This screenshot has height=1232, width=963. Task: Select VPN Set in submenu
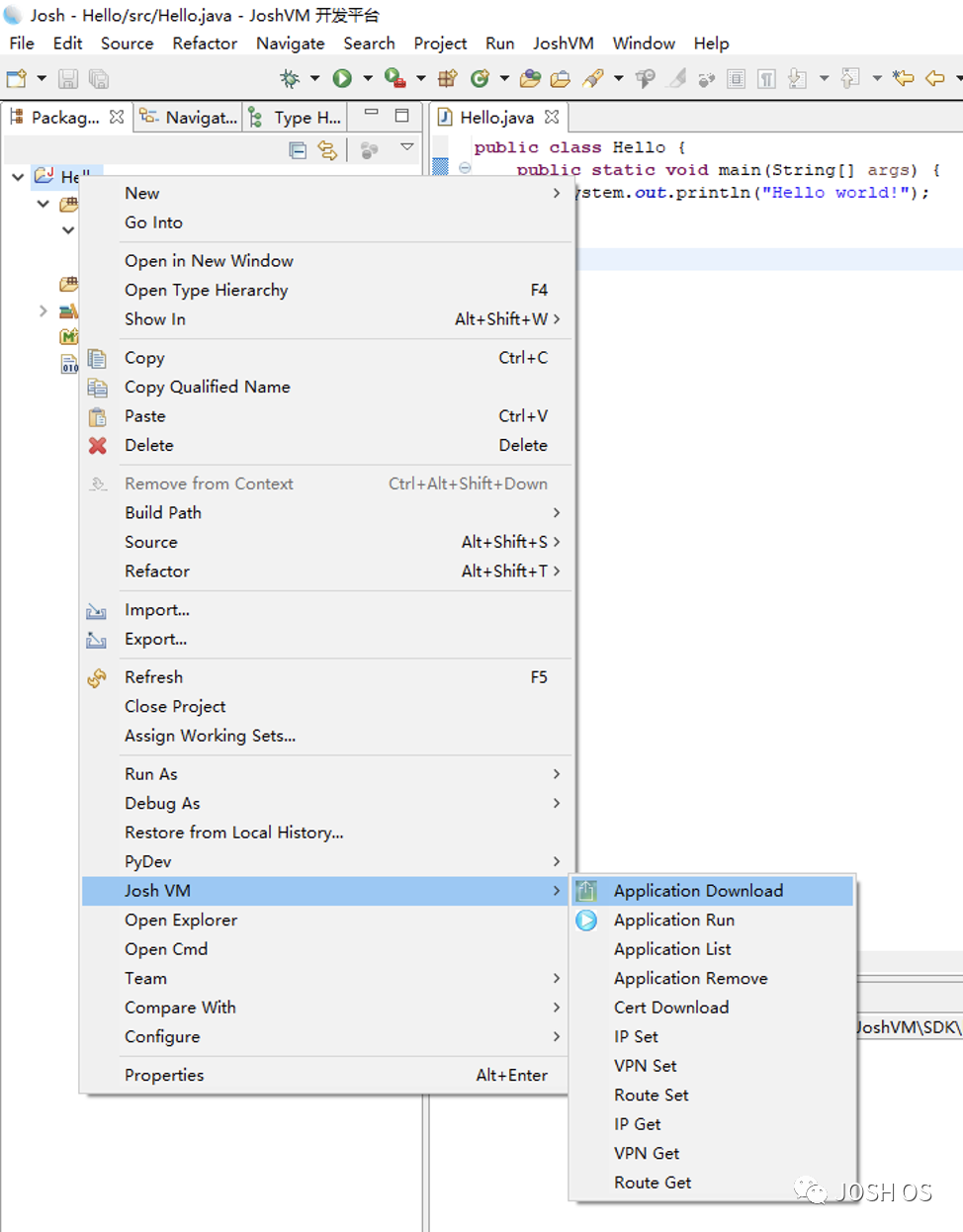tap(712, 1066)
